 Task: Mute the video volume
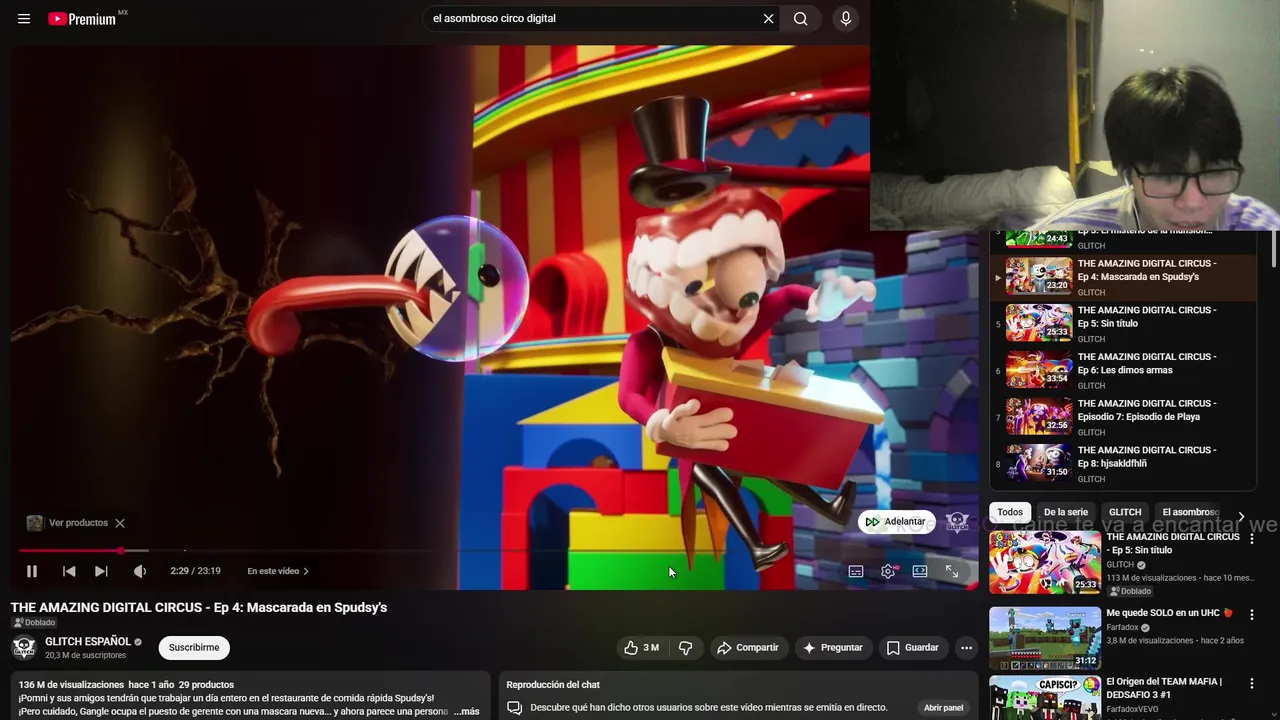(x=140, y=571)
